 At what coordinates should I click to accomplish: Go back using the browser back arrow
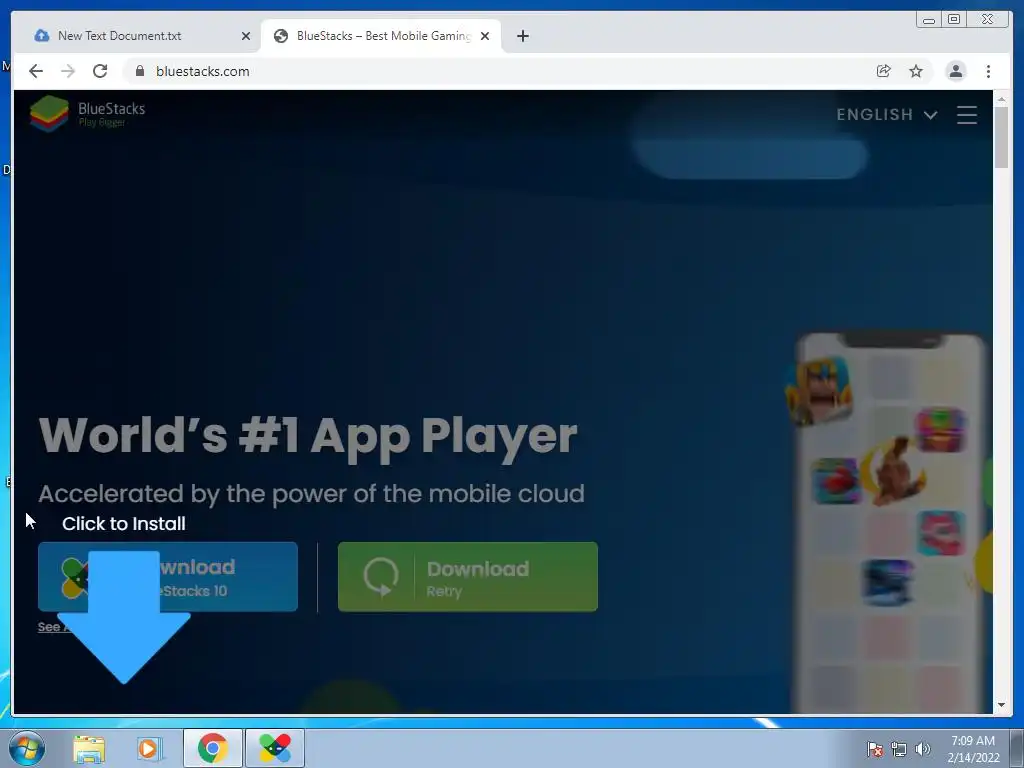[x=36, y=71]
